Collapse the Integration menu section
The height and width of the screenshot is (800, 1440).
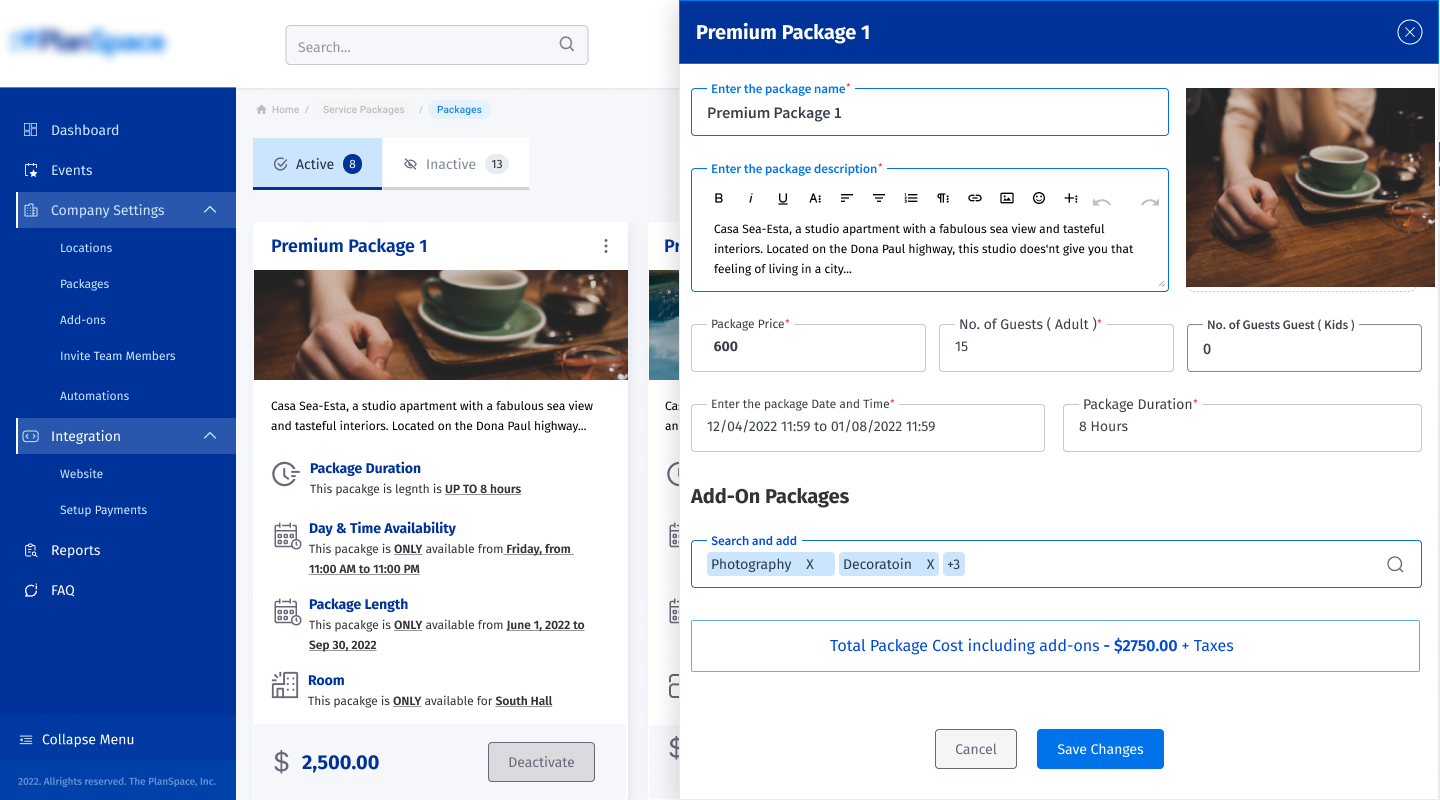(210, 436)
